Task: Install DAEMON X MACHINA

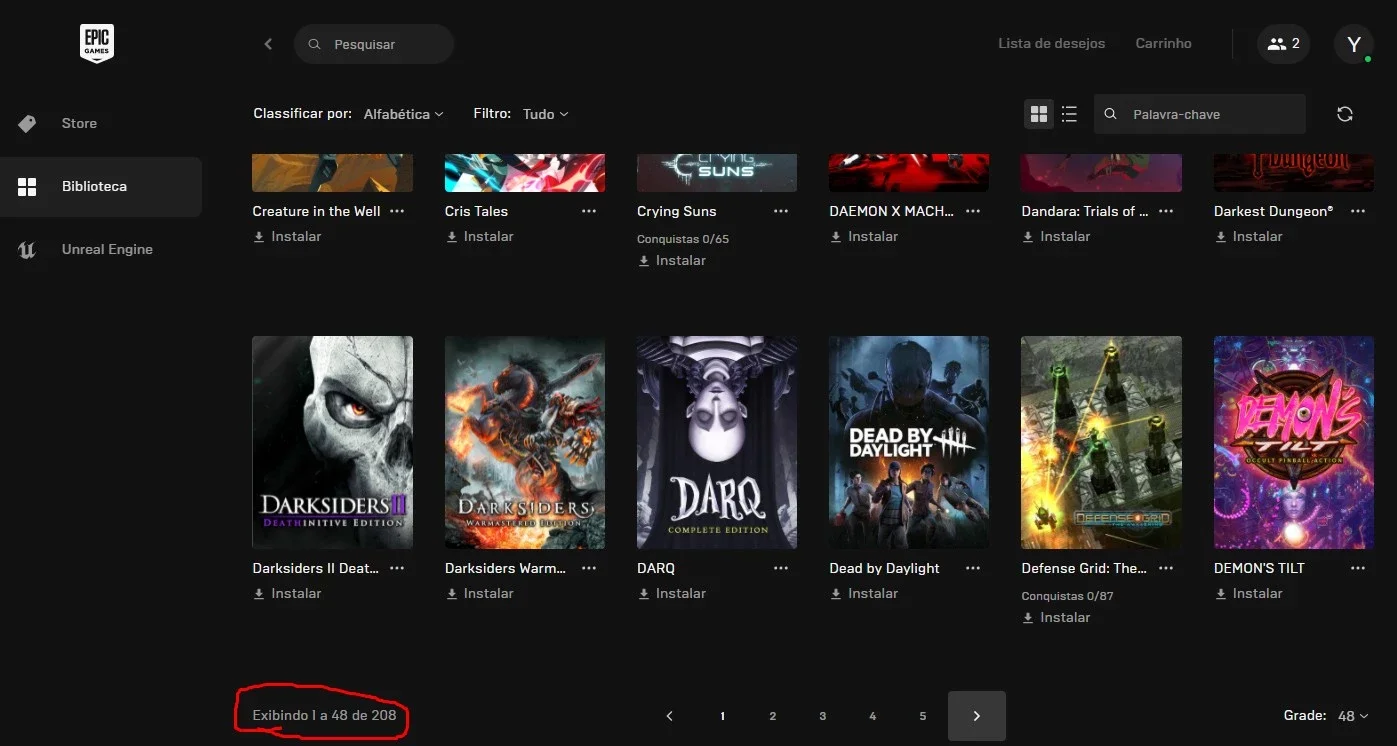Action: point(863,237)
